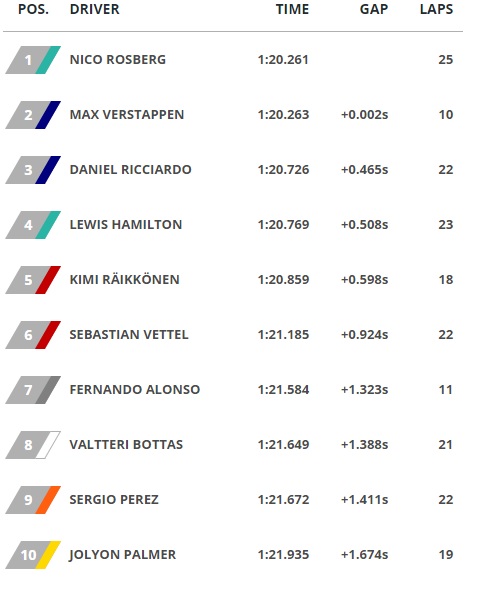Click Max Verstappen's position 2 badge

(33, 115)
